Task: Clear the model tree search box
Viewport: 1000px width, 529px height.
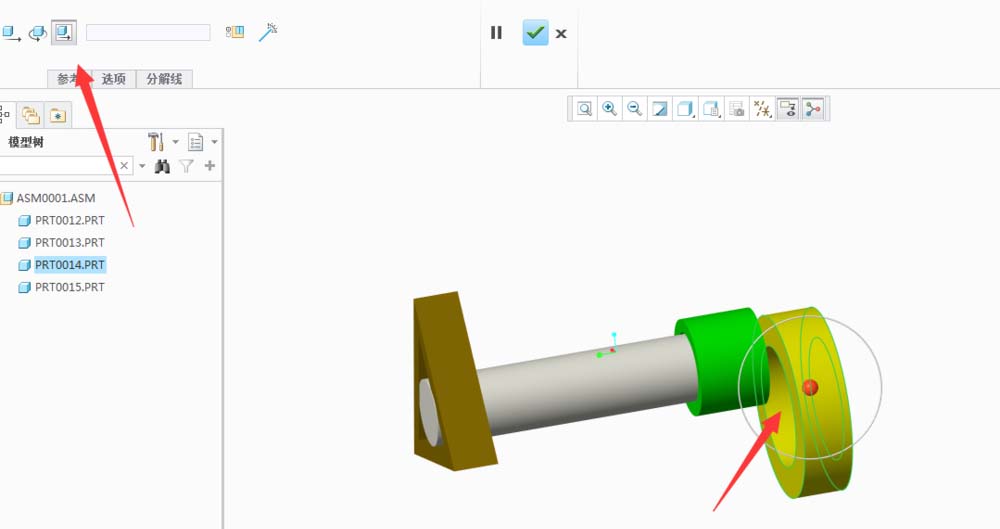Action: pyautogui.click(x=124, y=166)
